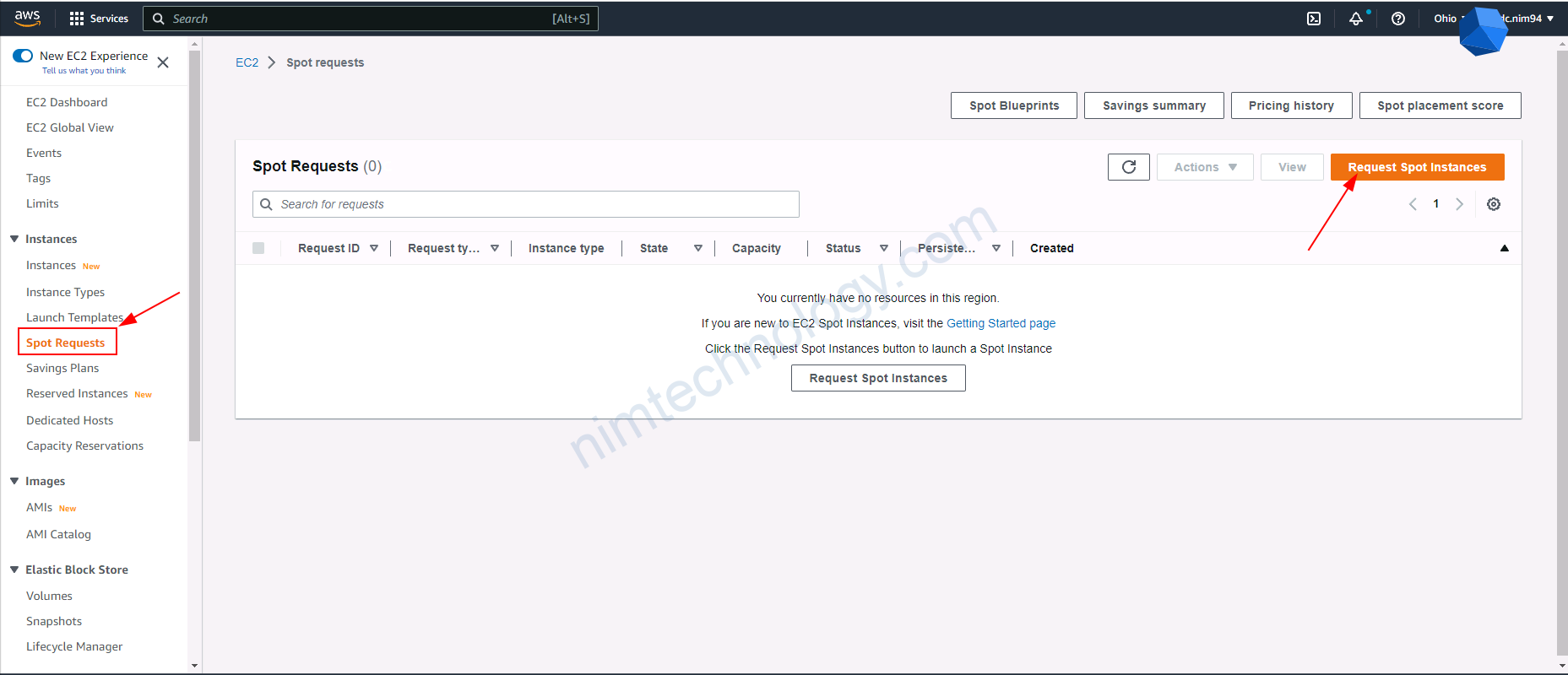Follow the Getting Started page link
The width and height of the screenshot is (1568, 675).
coord(1001,323)
